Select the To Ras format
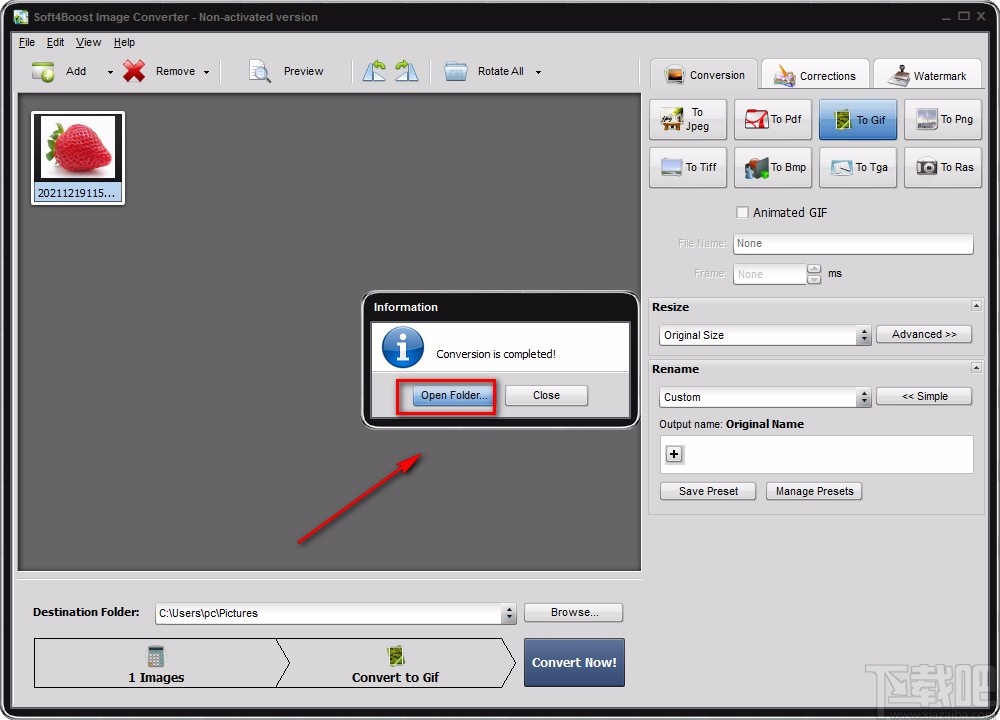The width and height of the screenshot is (1000, 720). tap(943, 167)
